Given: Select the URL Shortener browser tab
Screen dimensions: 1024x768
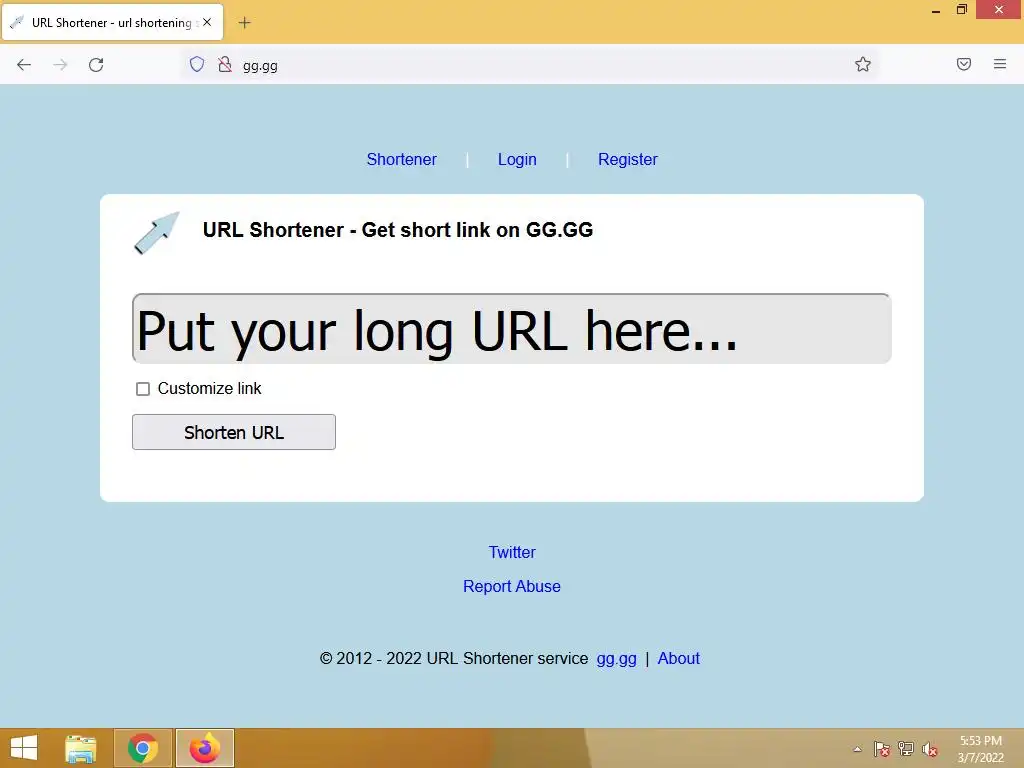Looking at the screenshot, I should click(112, 23).
